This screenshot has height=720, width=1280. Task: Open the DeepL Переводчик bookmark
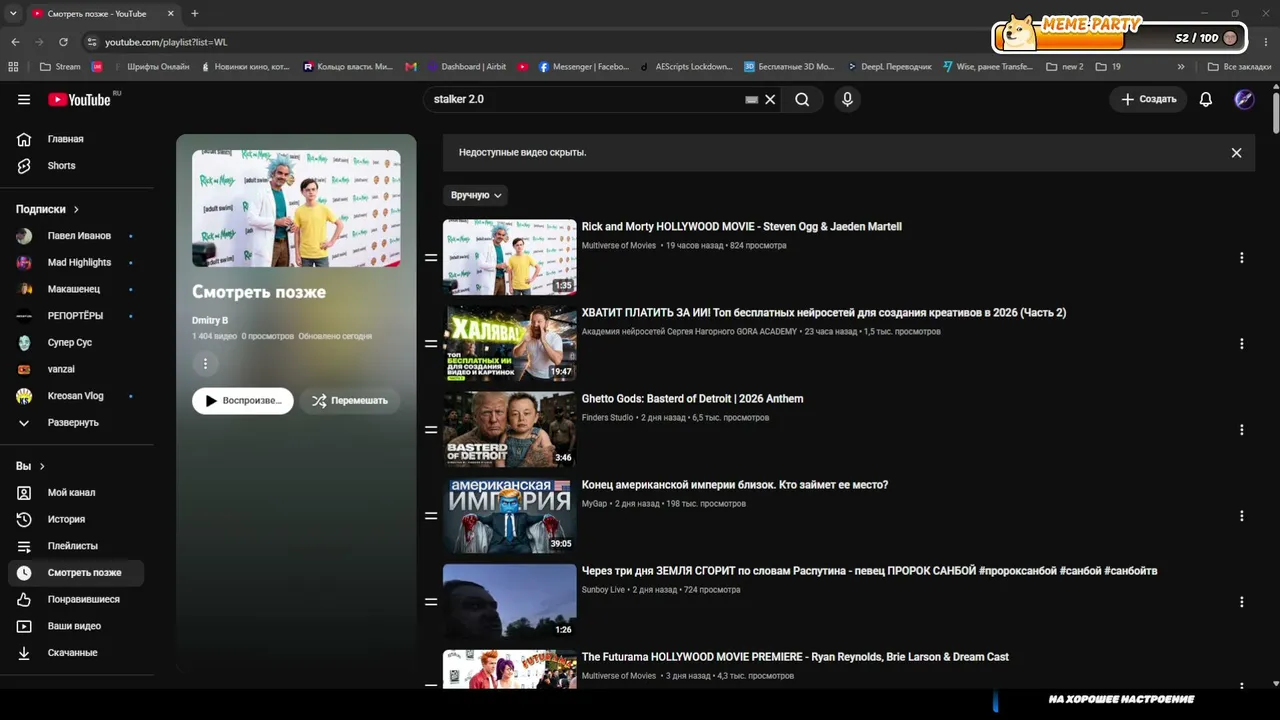(889, 67)
